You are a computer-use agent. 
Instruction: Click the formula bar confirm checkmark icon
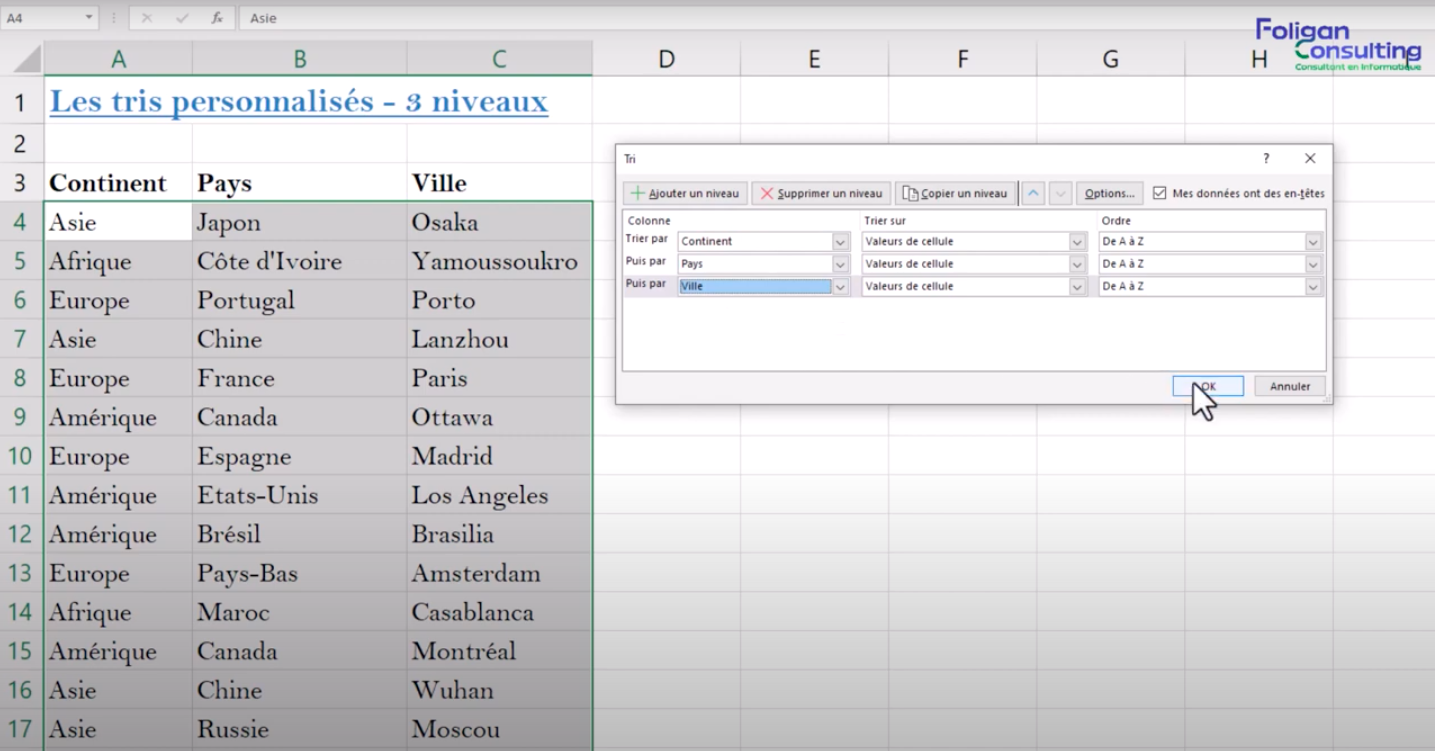click(x=182, y=18)
